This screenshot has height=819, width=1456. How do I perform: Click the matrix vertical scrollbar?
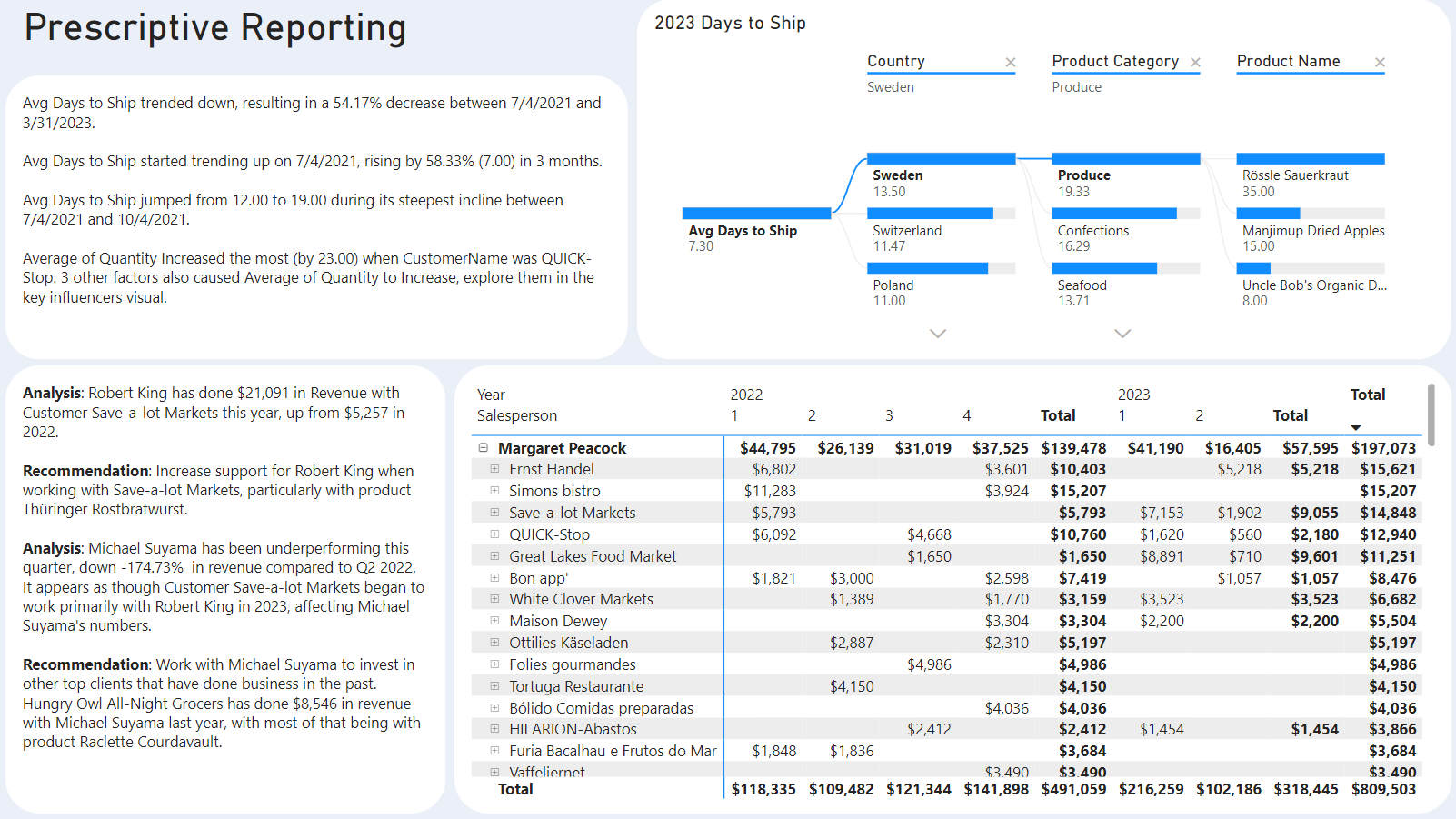tap(1431, 414)
